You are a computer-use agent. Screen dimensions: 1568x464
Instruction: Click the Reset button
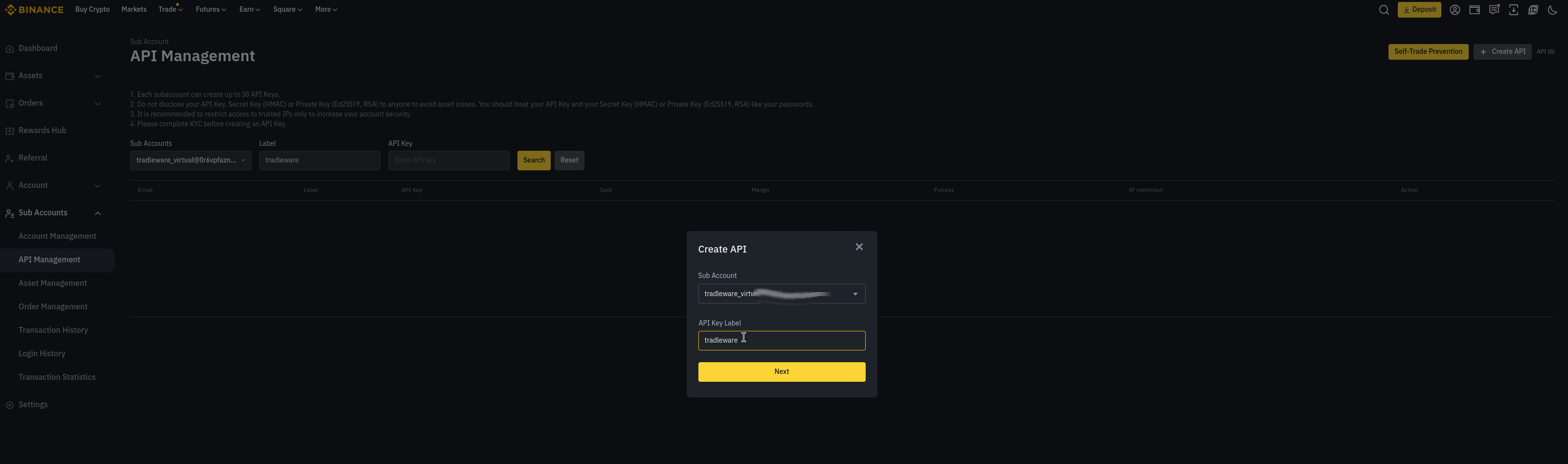tap(569, 161)
